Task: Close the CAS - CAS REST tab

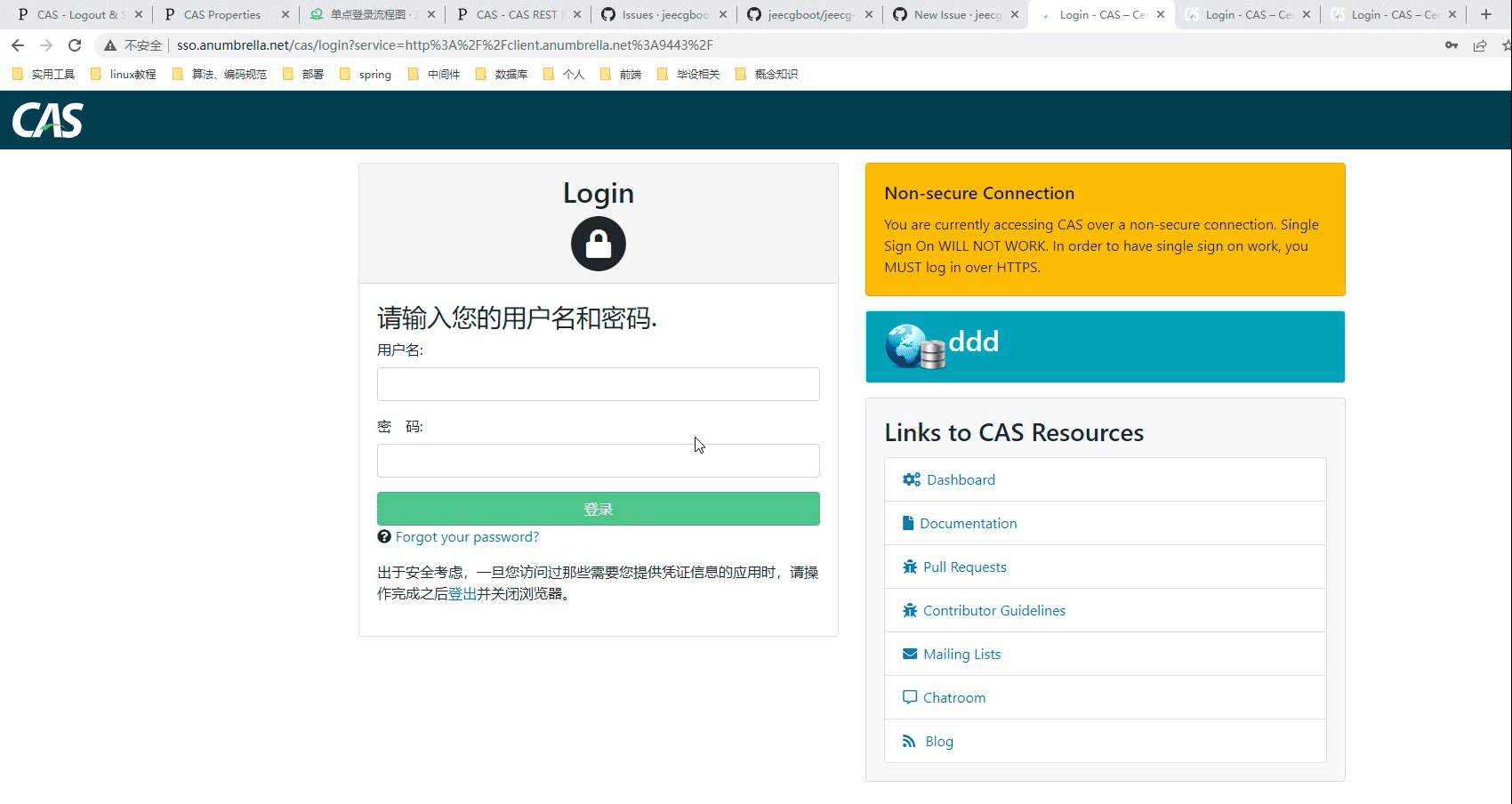Action: [x=577, y=15]
